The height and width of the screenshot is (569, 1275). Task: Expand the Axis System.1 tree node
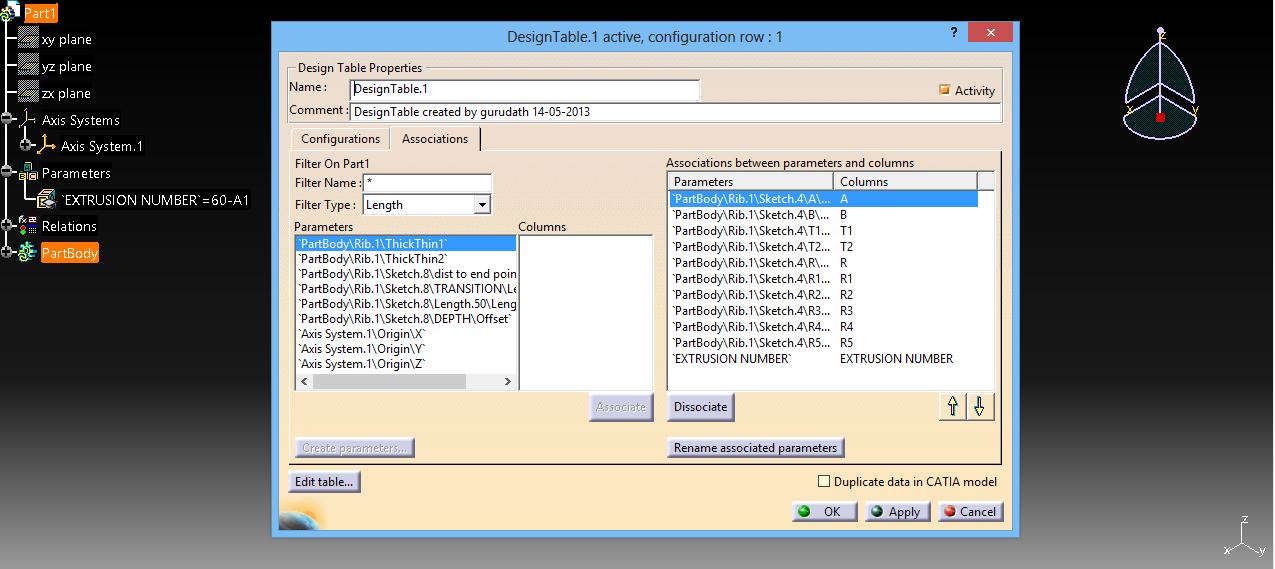click(x=26, y=146)
